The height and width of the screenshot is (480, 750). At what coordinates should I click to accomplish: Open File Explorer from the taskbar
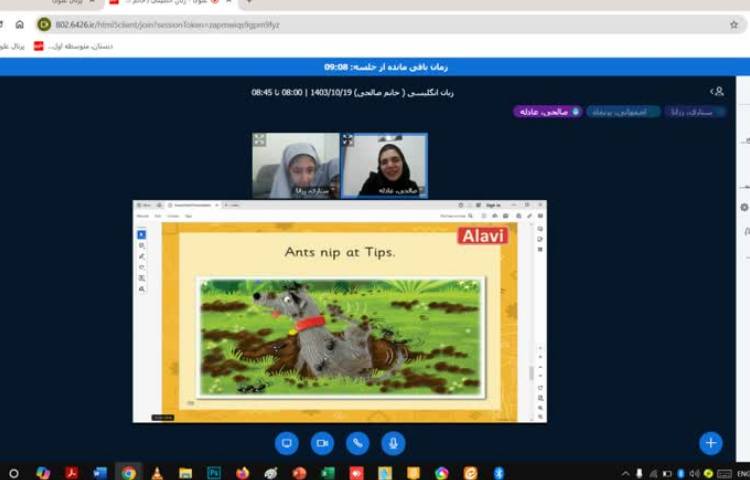pyautogui.click(x=186, y=473)
